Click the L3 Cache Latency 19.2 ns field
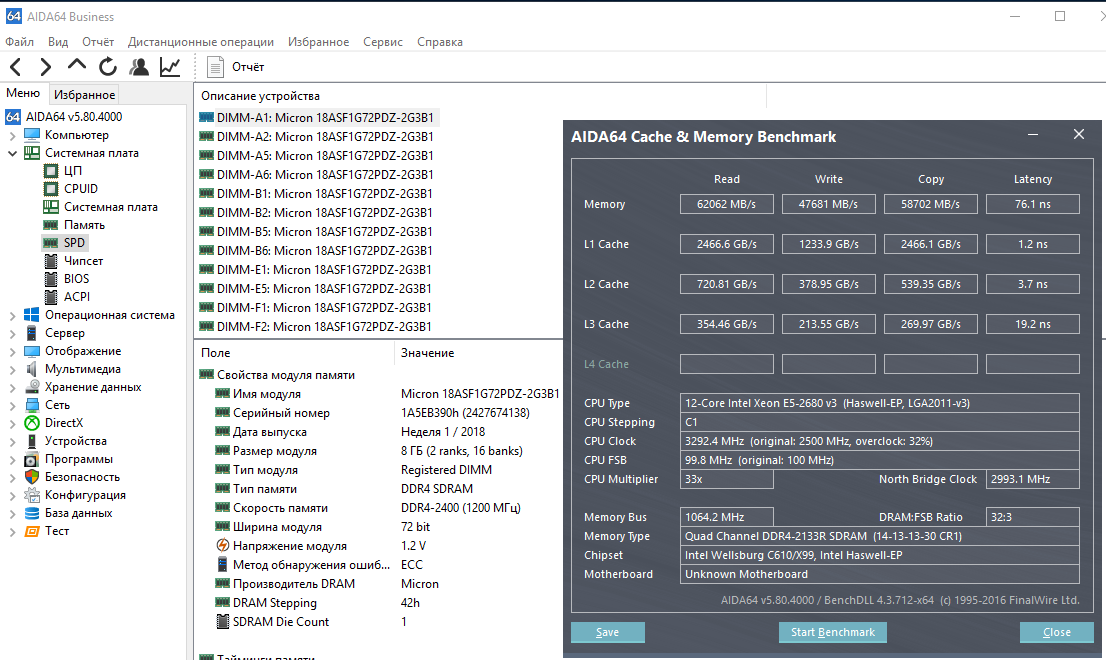 click(x=1033, y=324)
